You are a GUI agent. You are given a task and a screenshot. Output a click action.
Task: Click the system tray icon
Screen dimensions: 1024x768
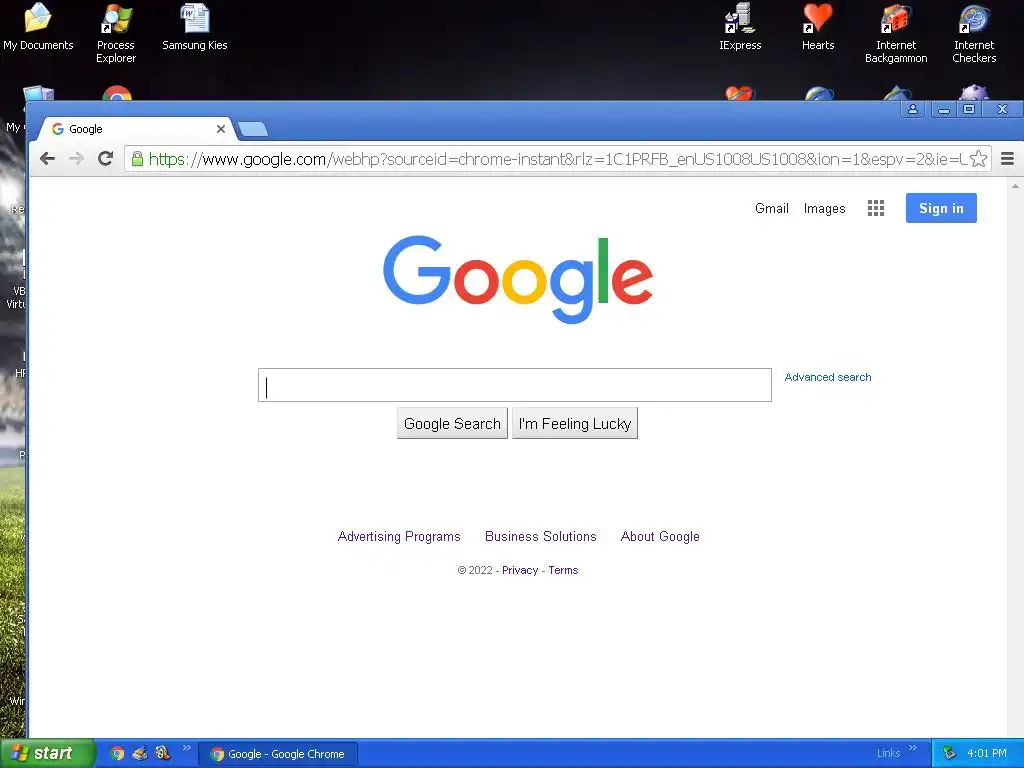click(x=950, y=754)
